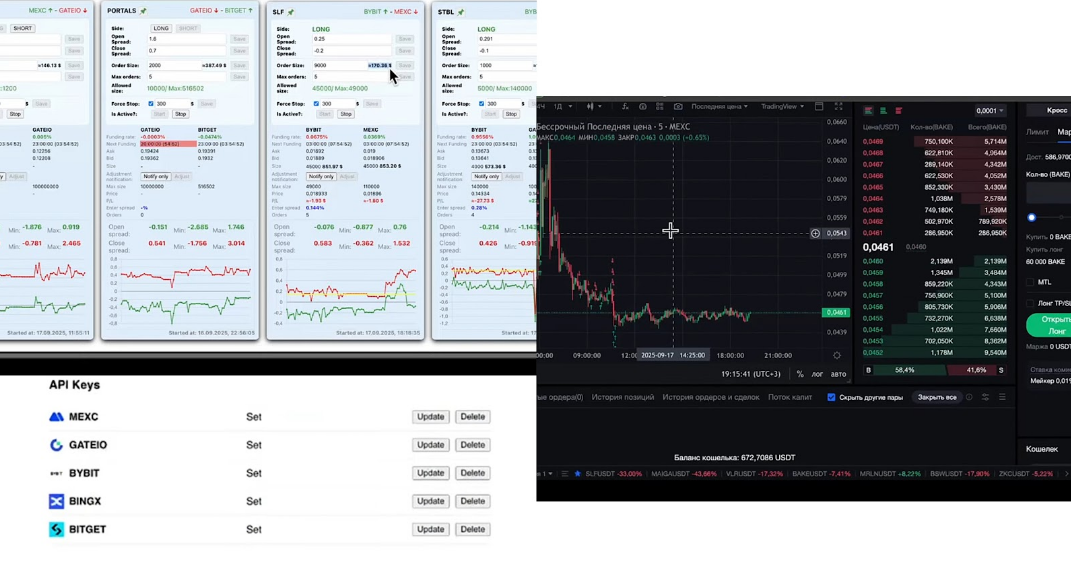
Task: Click Delete button for GATEIO key
Action: [x=473, y=445]
